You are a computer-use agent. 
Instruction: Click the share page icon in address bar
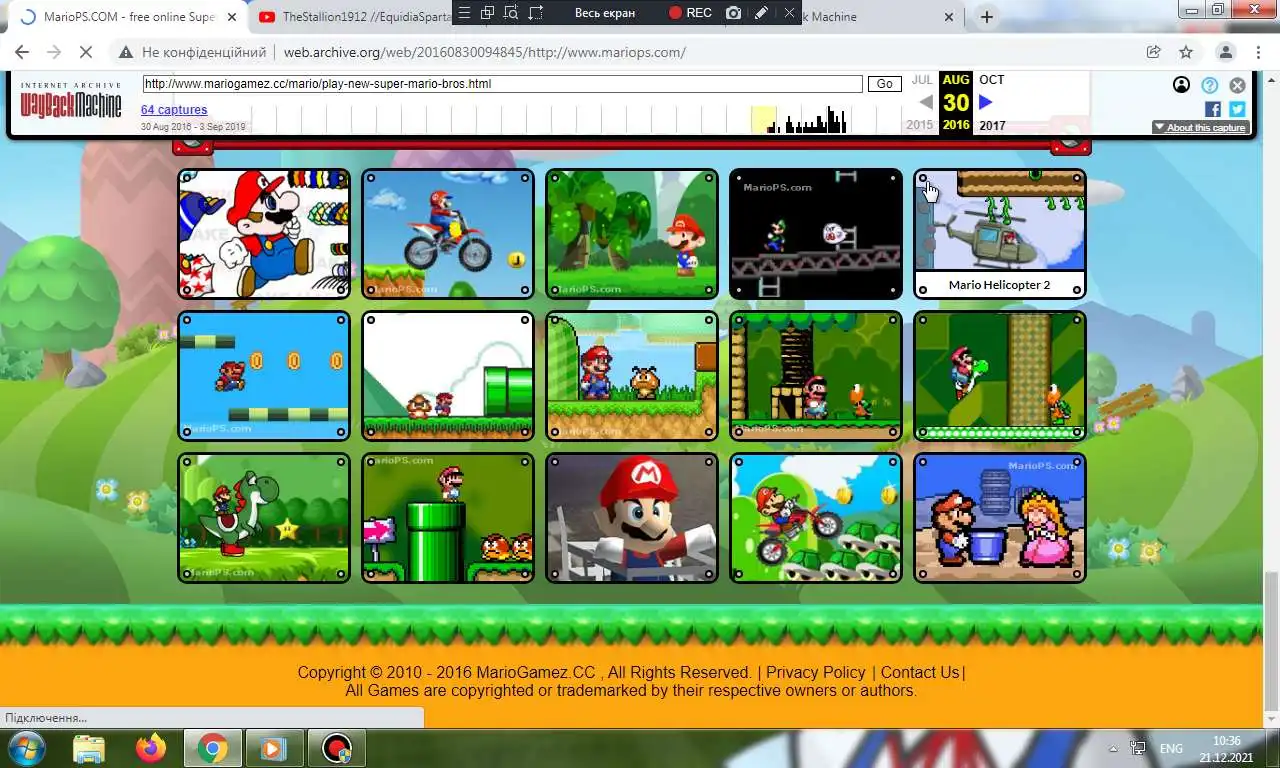coord(1153,52)
